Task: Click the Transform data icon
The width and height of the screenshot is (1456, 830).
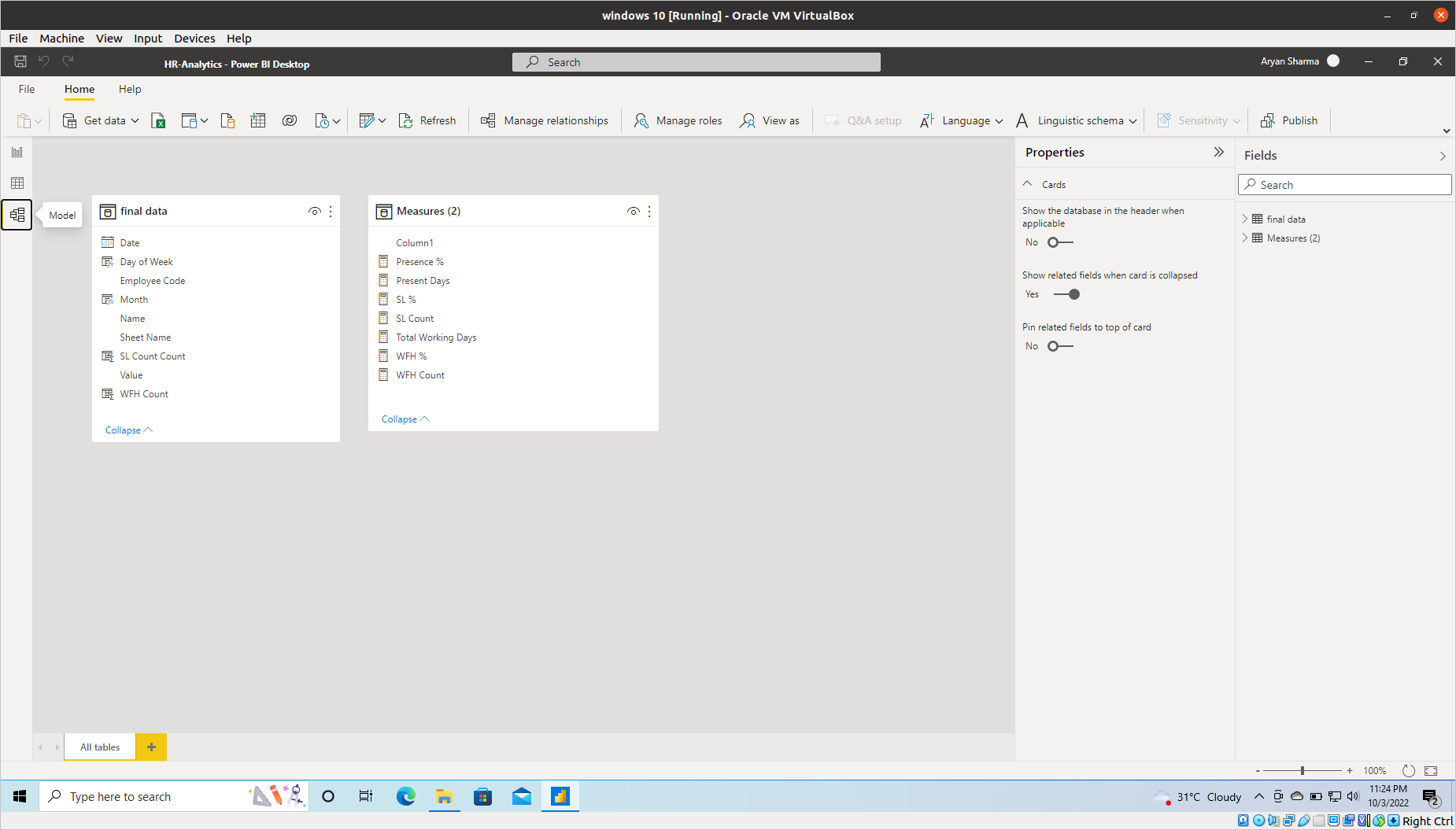Action: coord(368,120)
